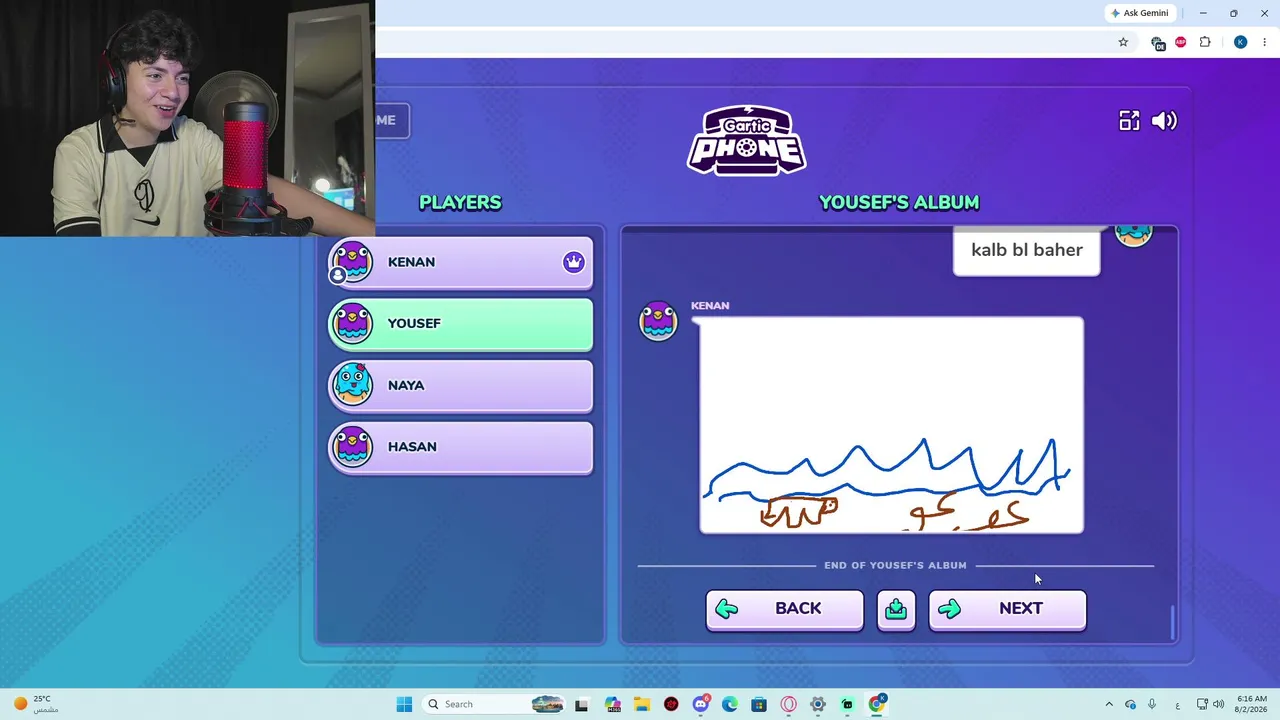Download the album with the save icon
1280x720 pixels.
[x=896, y=609]
